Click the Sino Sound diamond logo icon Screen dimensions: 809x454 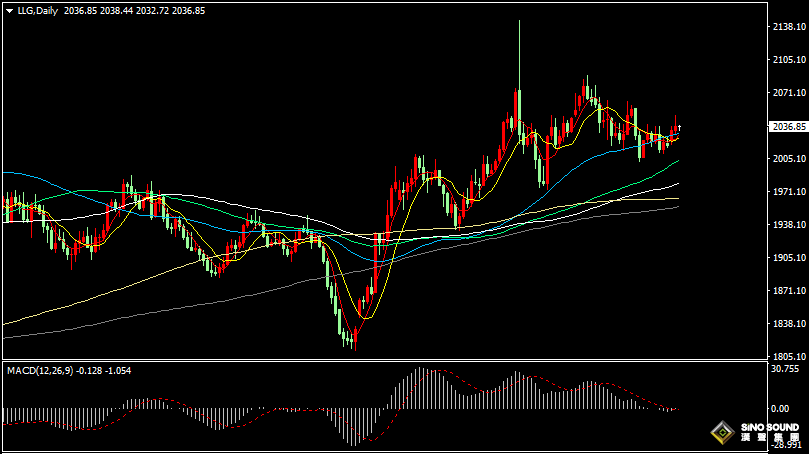pos(721,433)
